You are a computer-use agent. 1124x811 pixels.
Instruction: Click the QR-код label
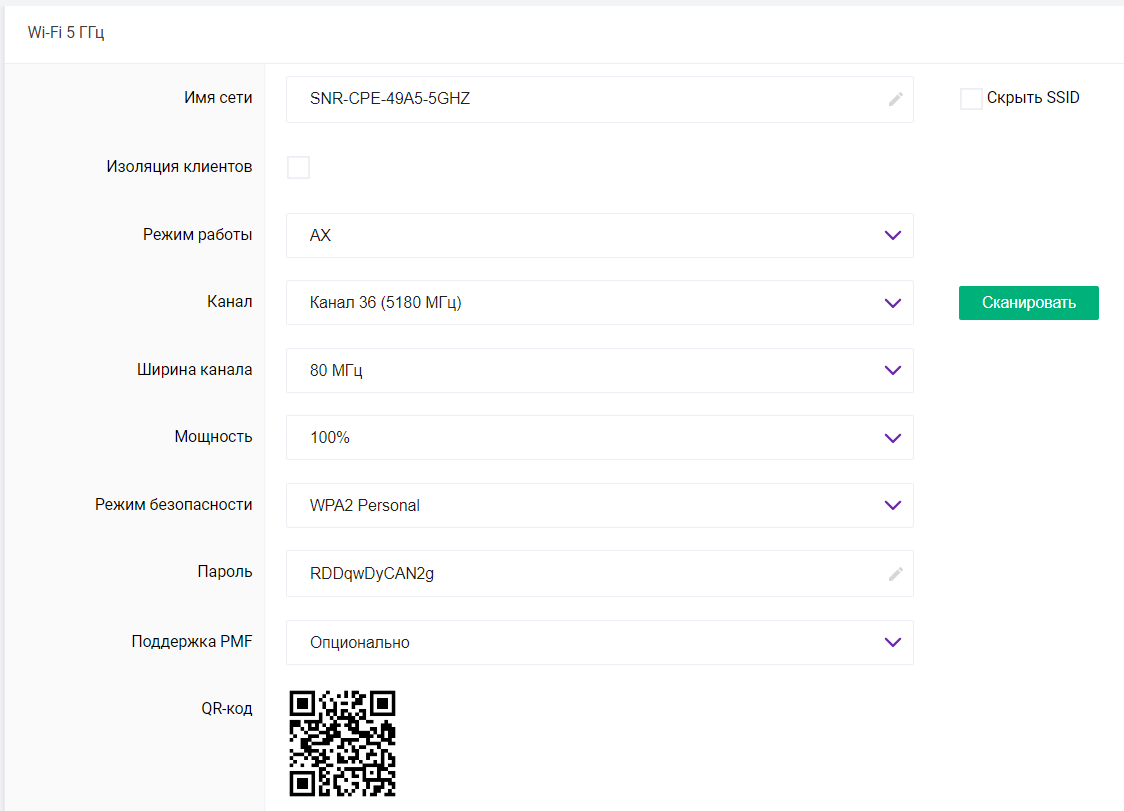point(227,708)
